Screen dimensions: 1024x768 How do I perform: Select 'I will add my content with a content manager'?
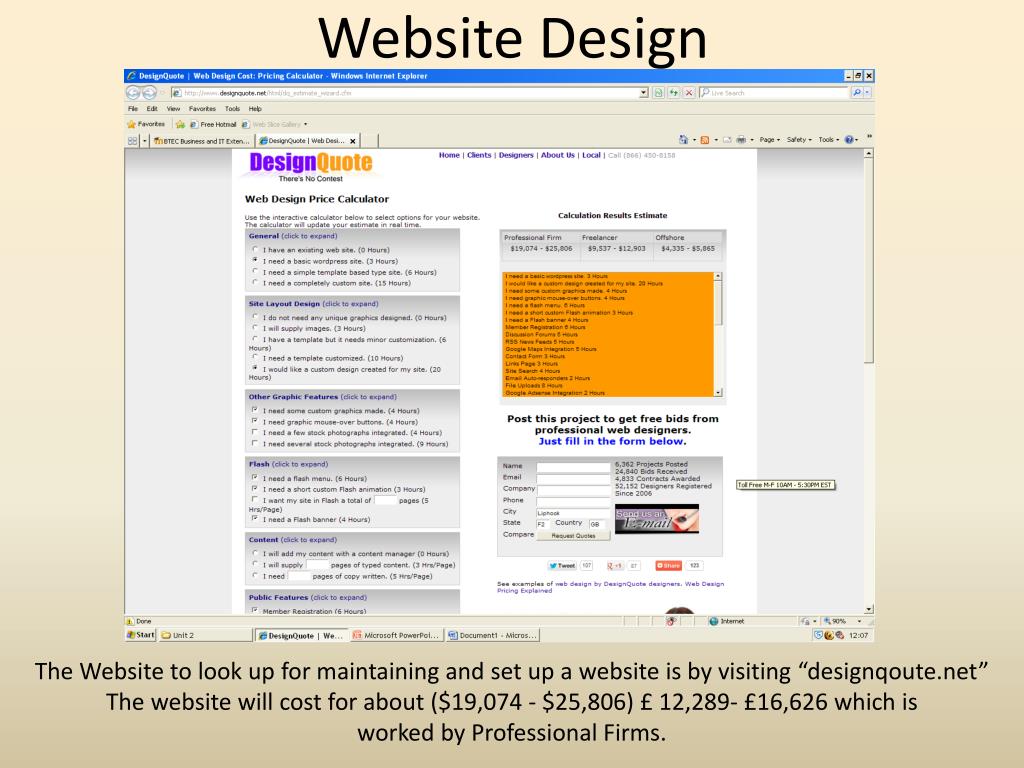pyautogui.click(x=255, y=553)
